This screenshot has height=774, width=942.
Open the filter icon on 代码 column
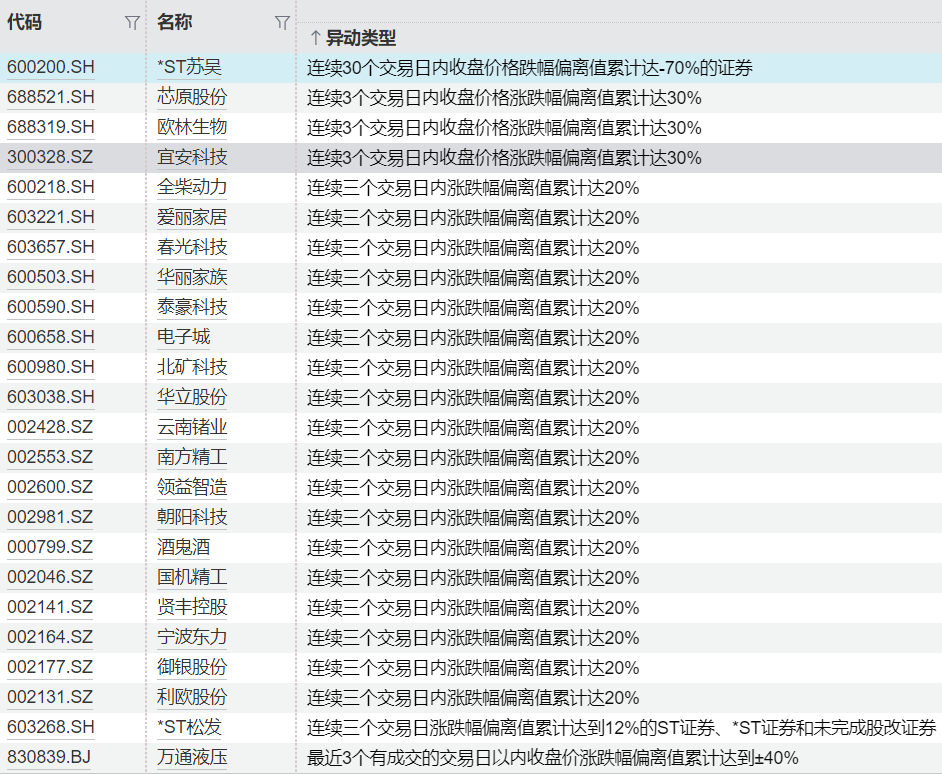[132, 23]
